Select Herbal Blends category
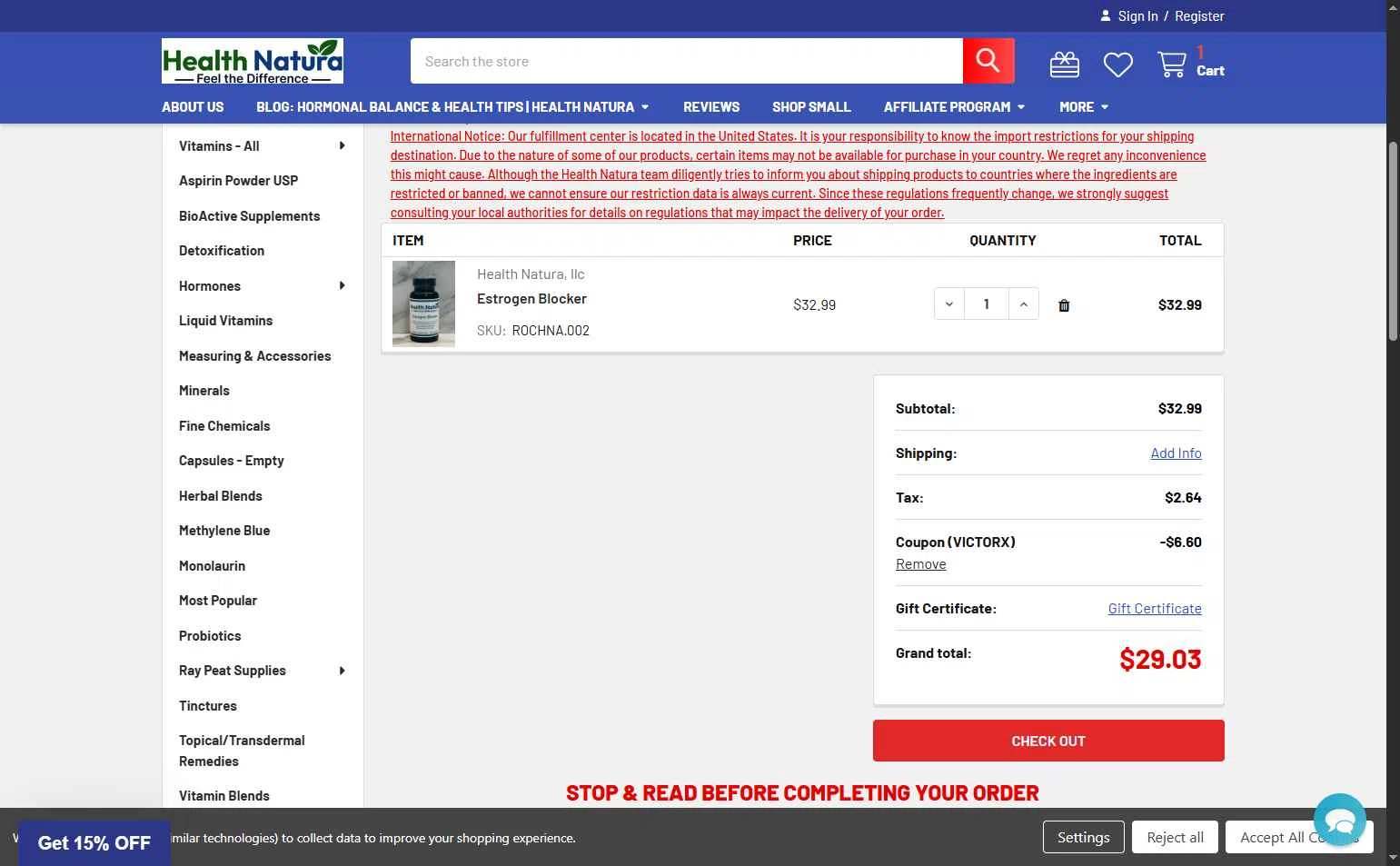The height and width of the screenshot is (866, 1400). tap(221, 495)
